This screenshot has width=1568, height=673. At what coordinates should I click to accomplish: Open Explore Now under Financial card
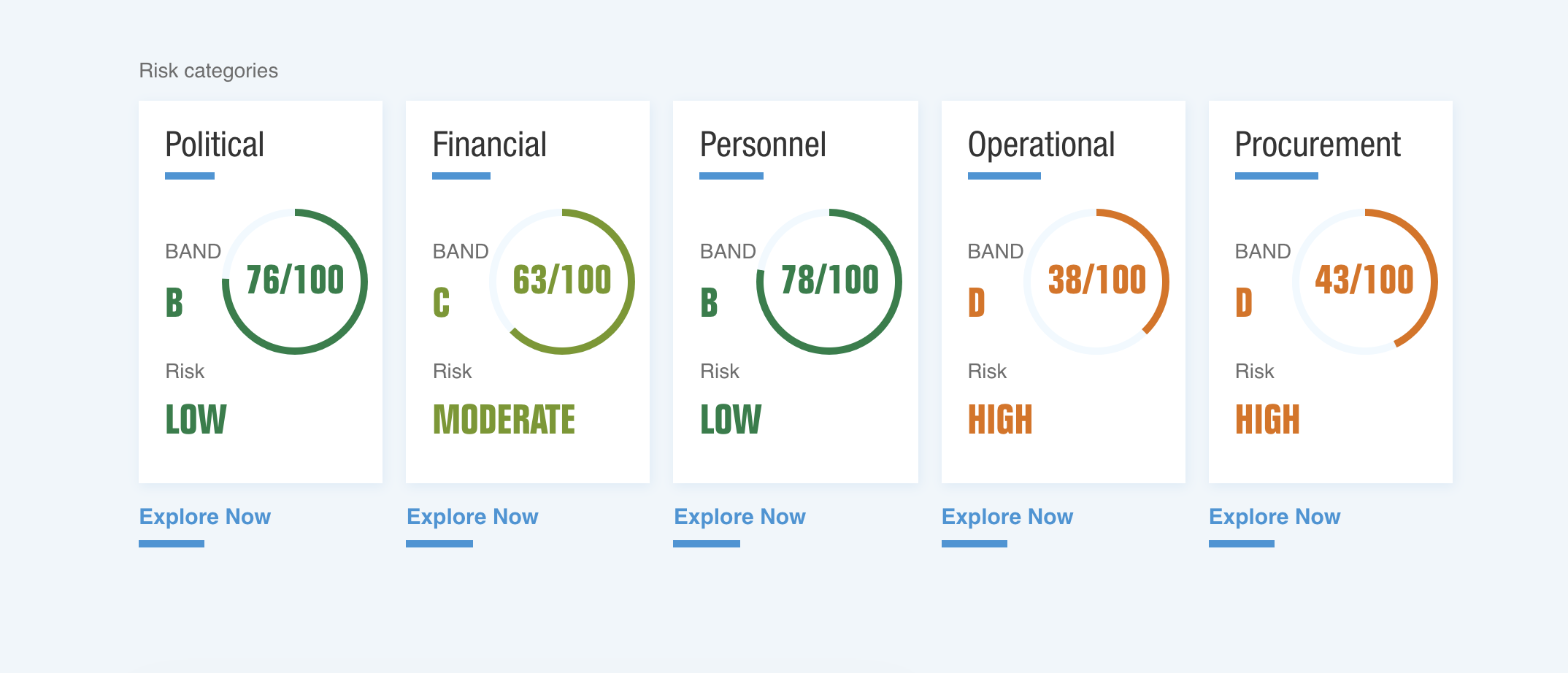coord(472,517)
